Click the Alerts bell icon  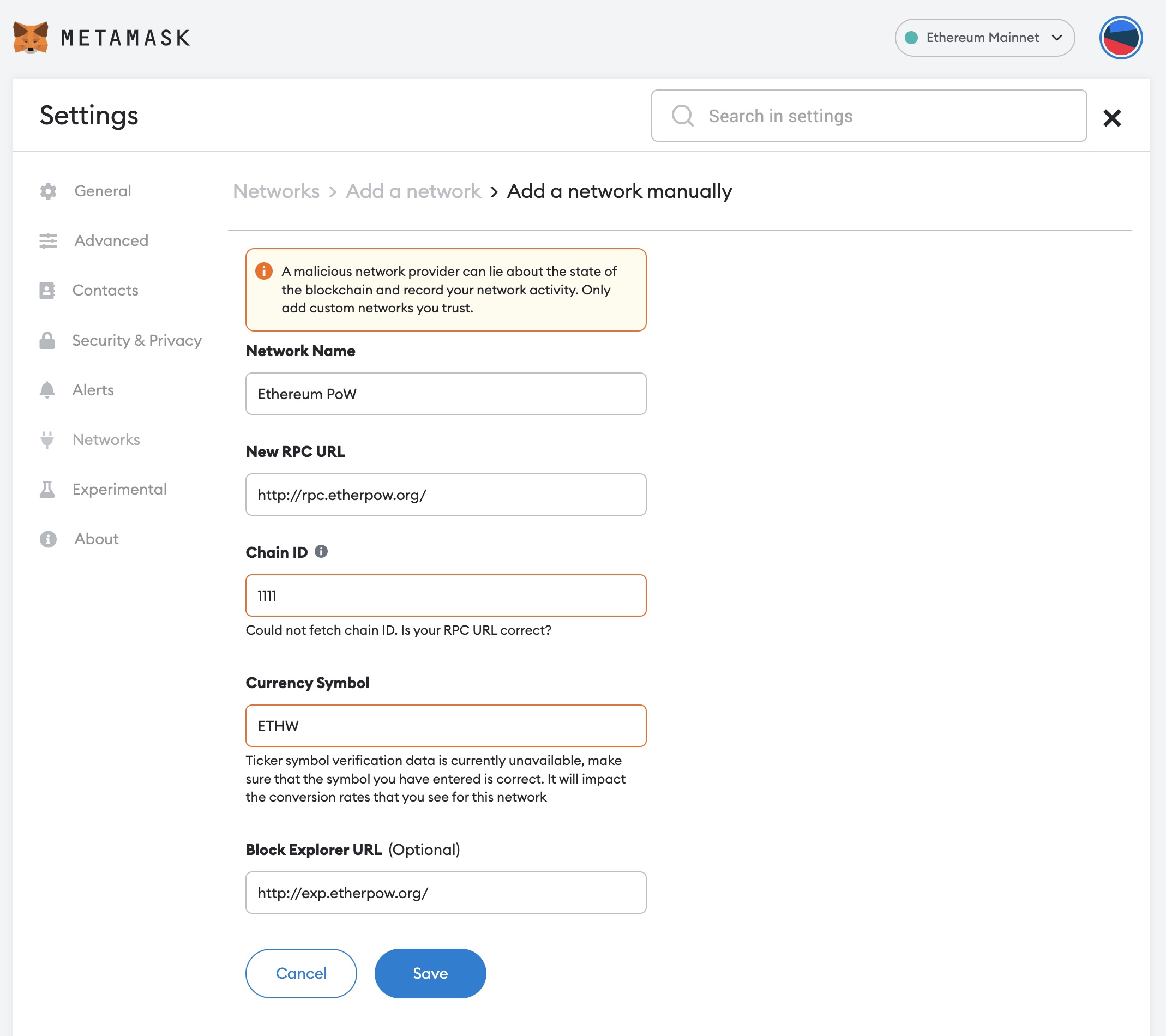48,390
